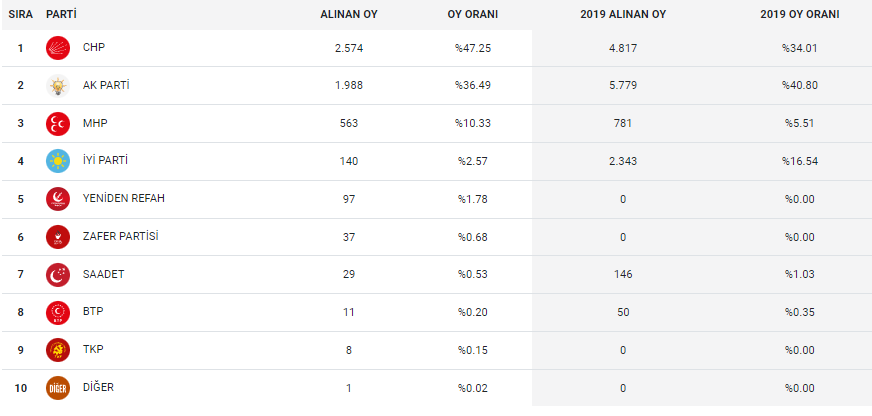Viewport: 872px width, 416px height.
Task: Click the AK PARTİ light bulb logo
Action: 58,86
